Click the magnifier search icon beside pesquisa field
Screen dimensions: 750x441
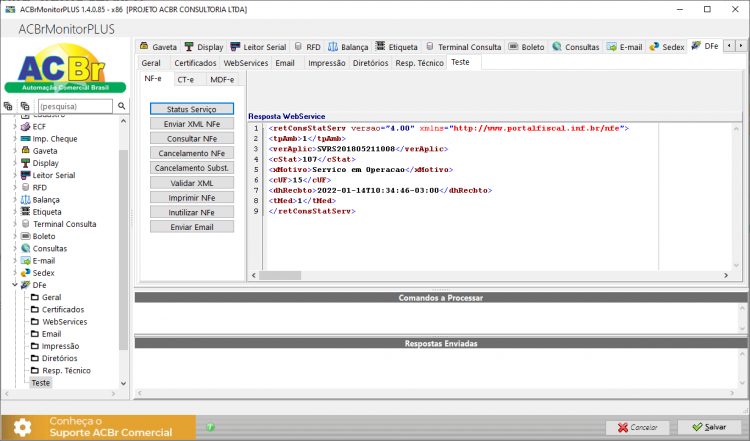point(121,106)
